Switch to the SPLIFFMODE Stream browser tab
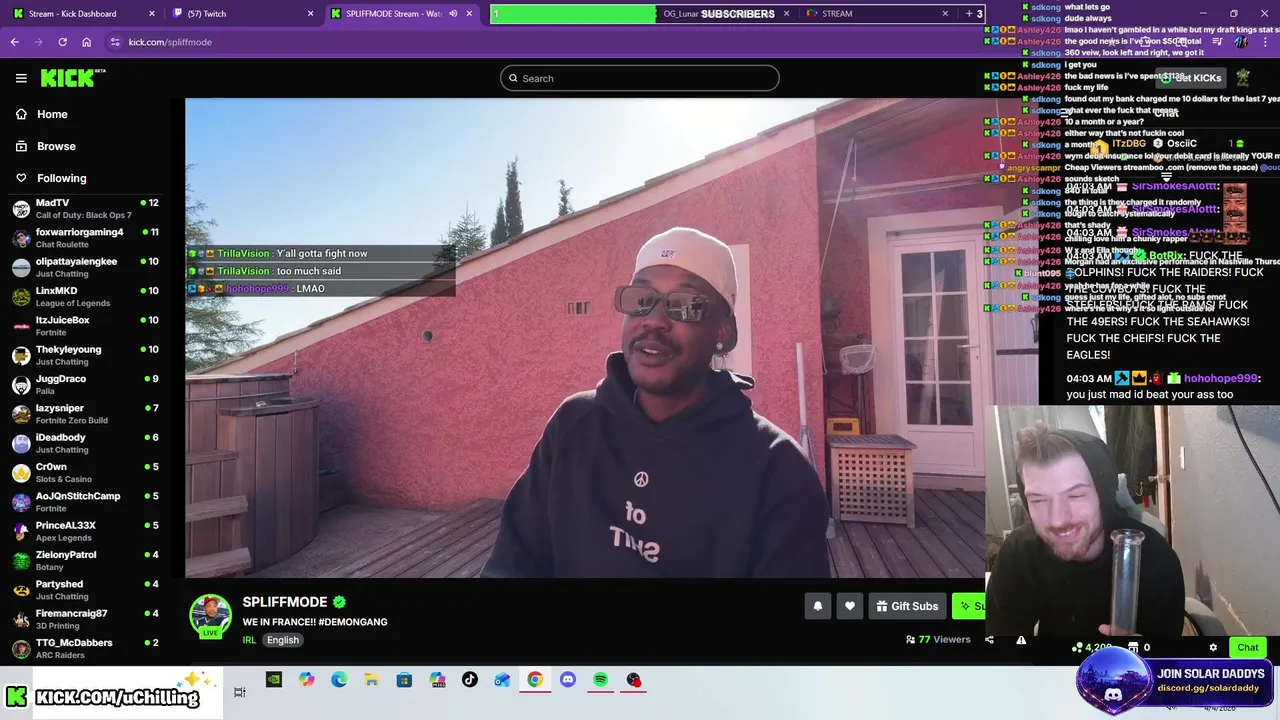Viewport: 1280px width, 720px height. (x=395, y=13)
